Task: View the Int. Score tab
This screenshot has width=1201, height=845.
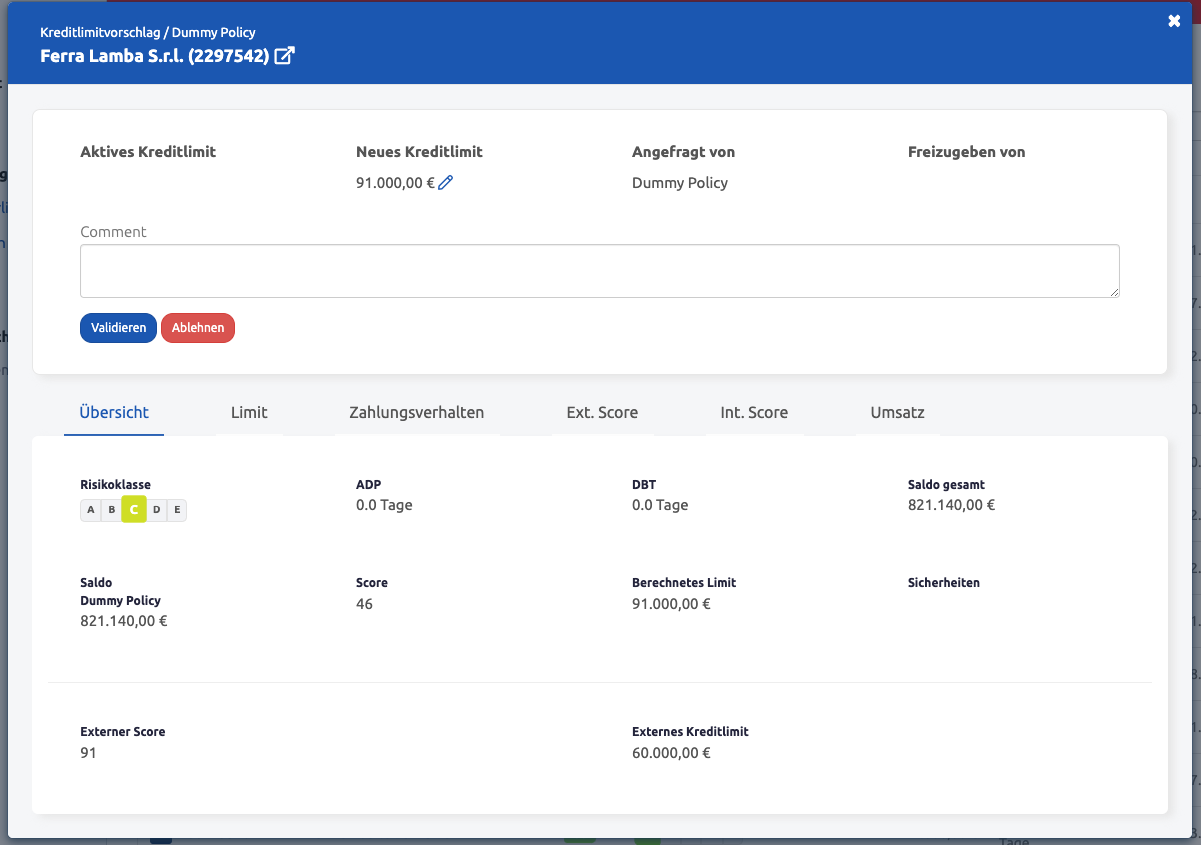Action: click(x=754, y=412)
